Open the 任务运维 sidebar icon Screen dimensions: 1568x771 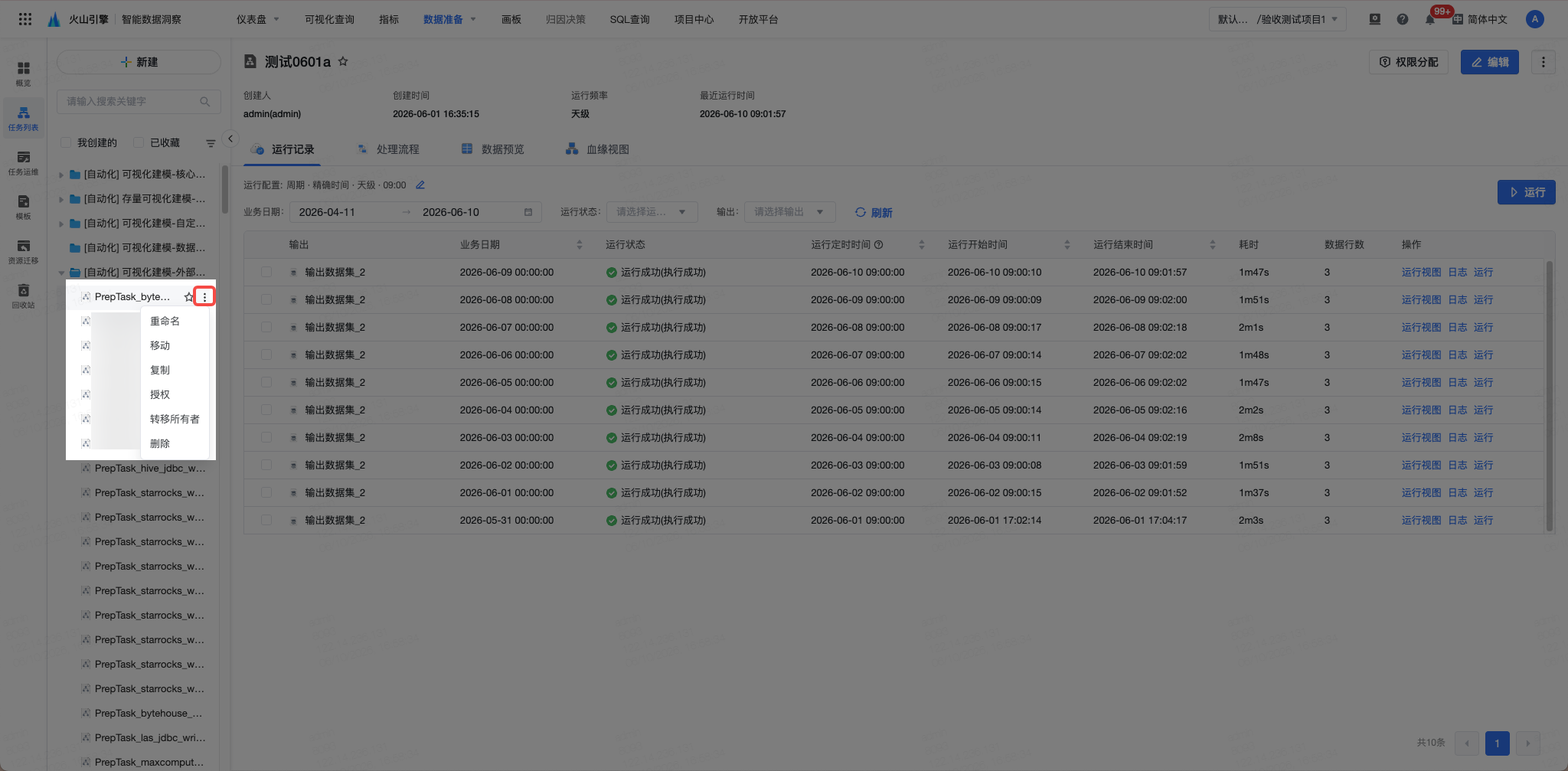[x=24, y=162]
